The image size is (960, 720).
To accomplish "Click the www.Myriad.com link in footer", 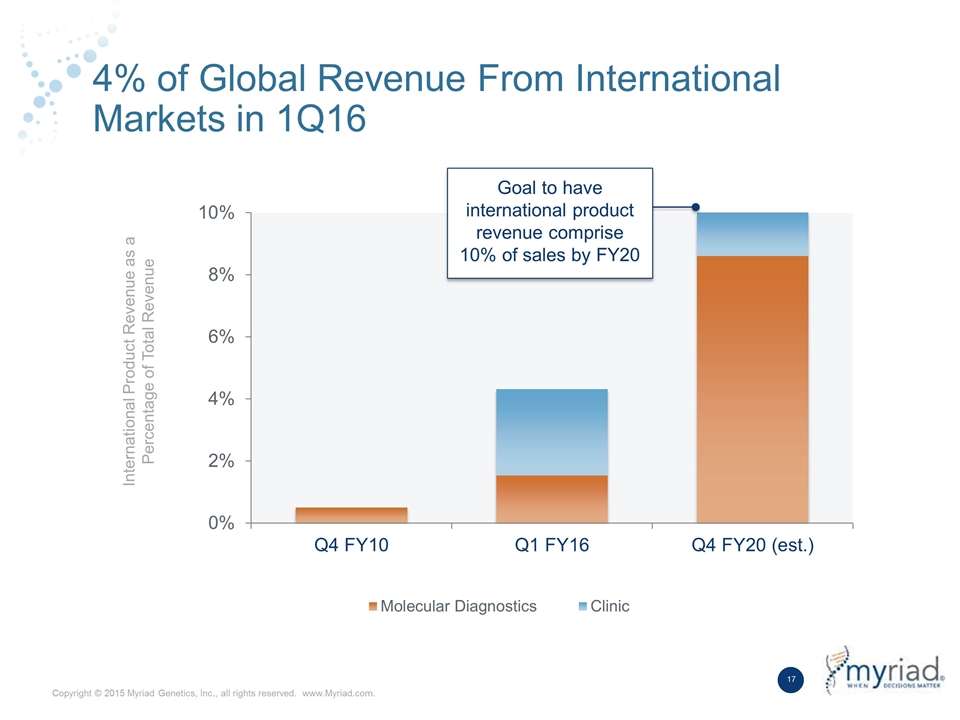I will pos(339,693).
